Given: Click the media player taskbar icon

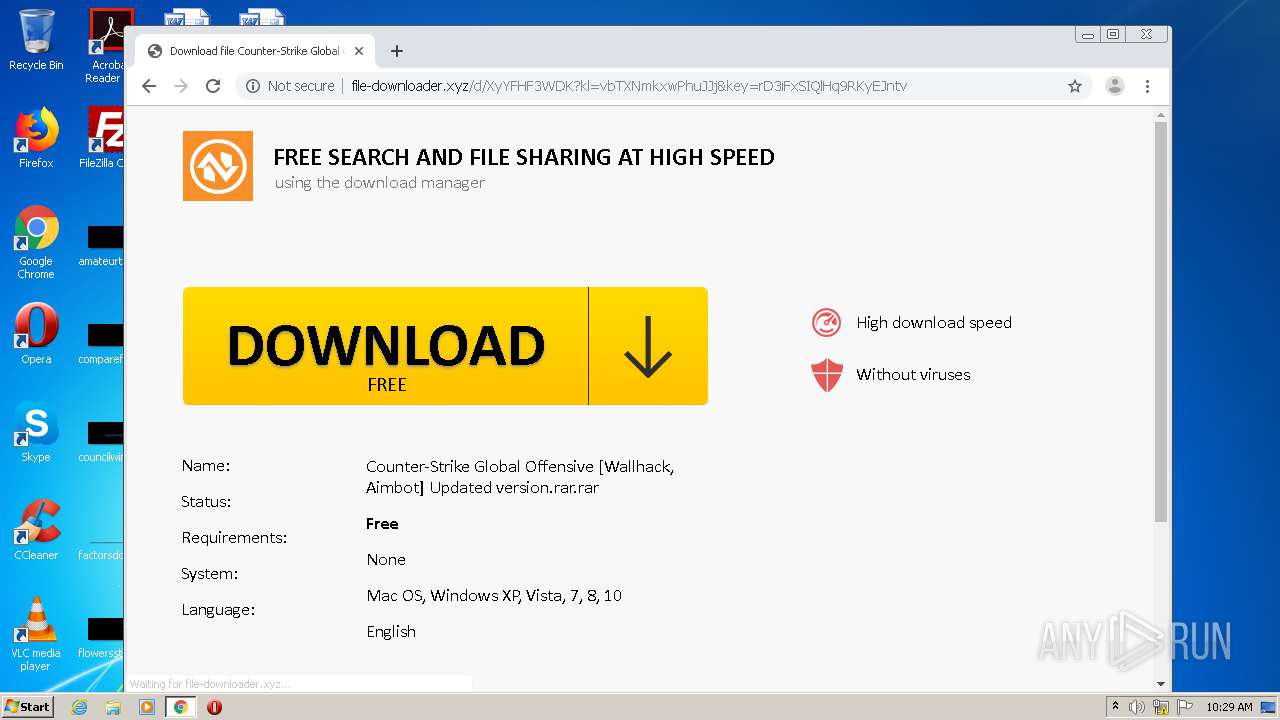Looking at the screenshot, I should 147,707.
